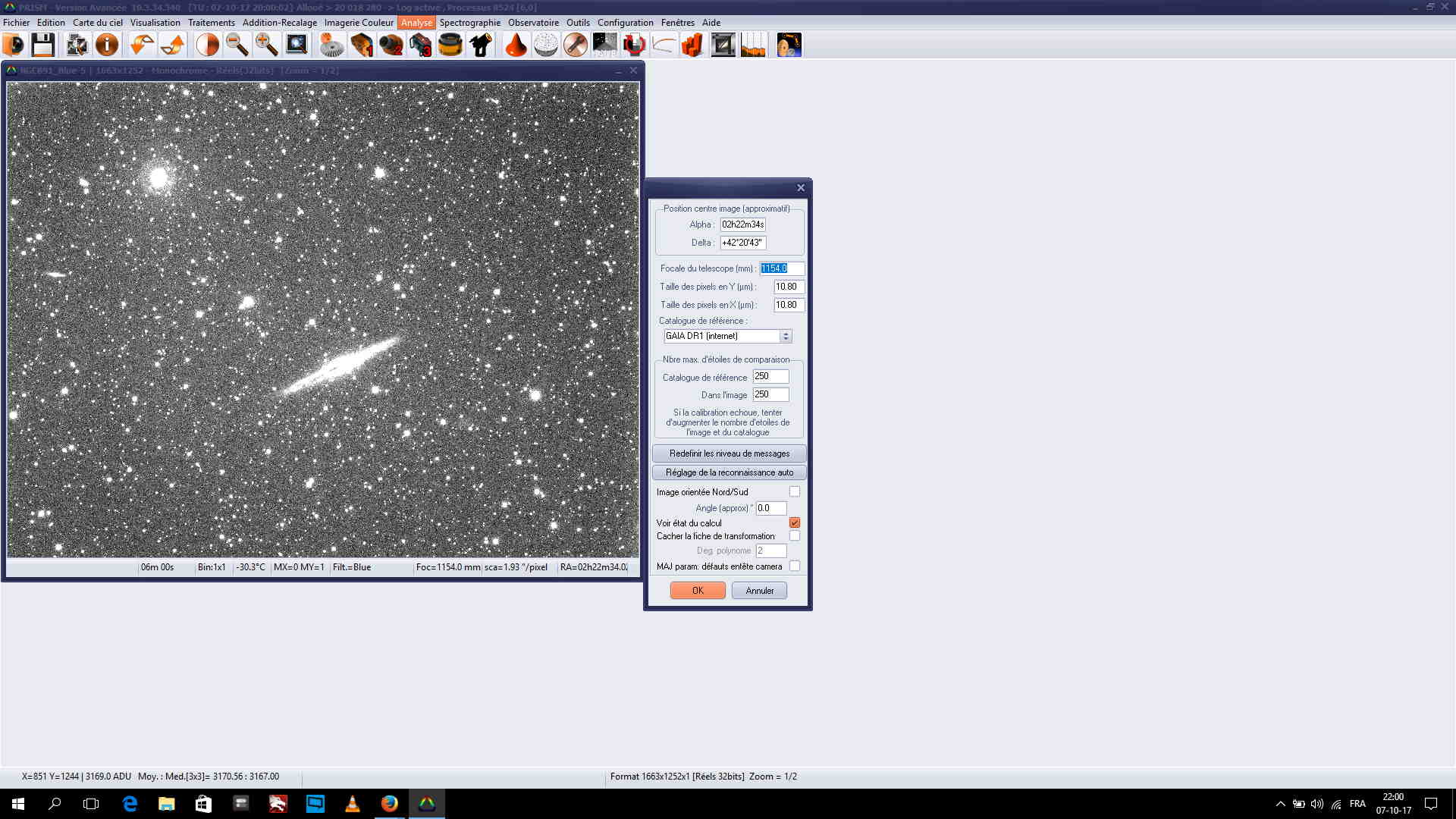
Task: Click the save floppy disk icon
Action: tap(42, 45)
